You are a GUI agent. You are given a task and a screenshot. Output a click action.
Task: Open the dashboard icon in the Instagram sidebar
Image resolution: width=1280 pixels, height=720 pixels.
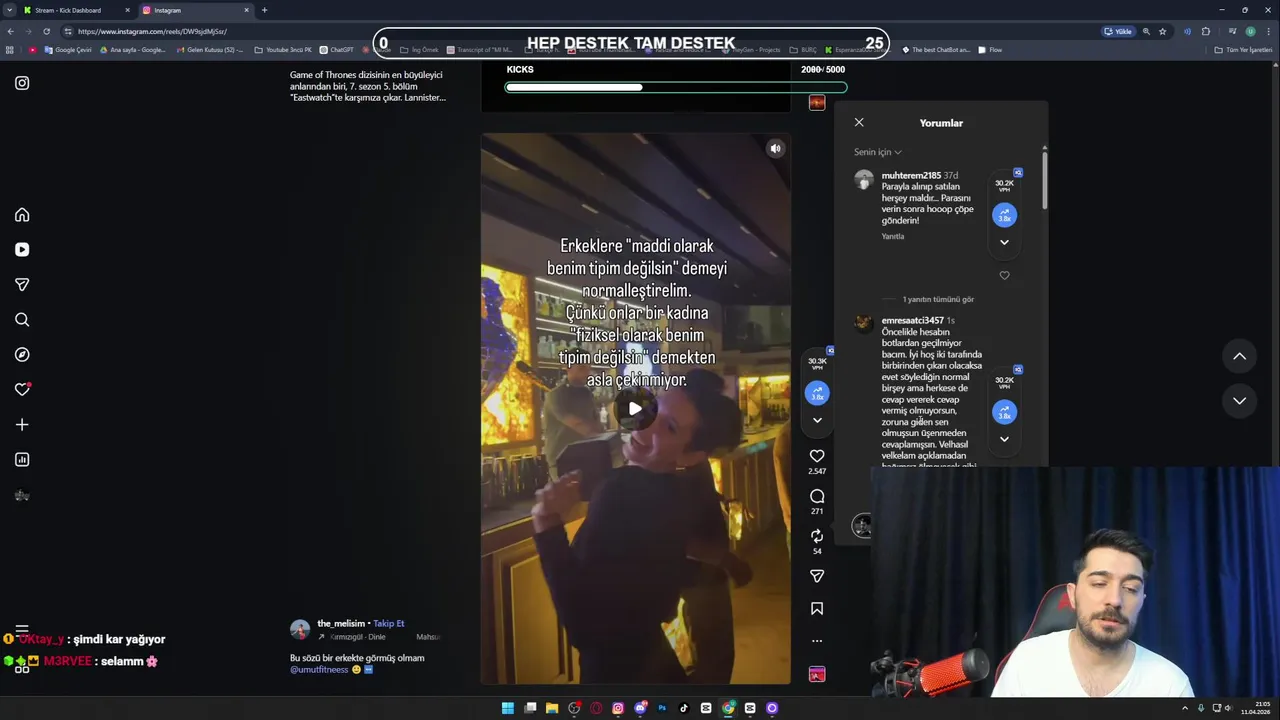[22, 460]
